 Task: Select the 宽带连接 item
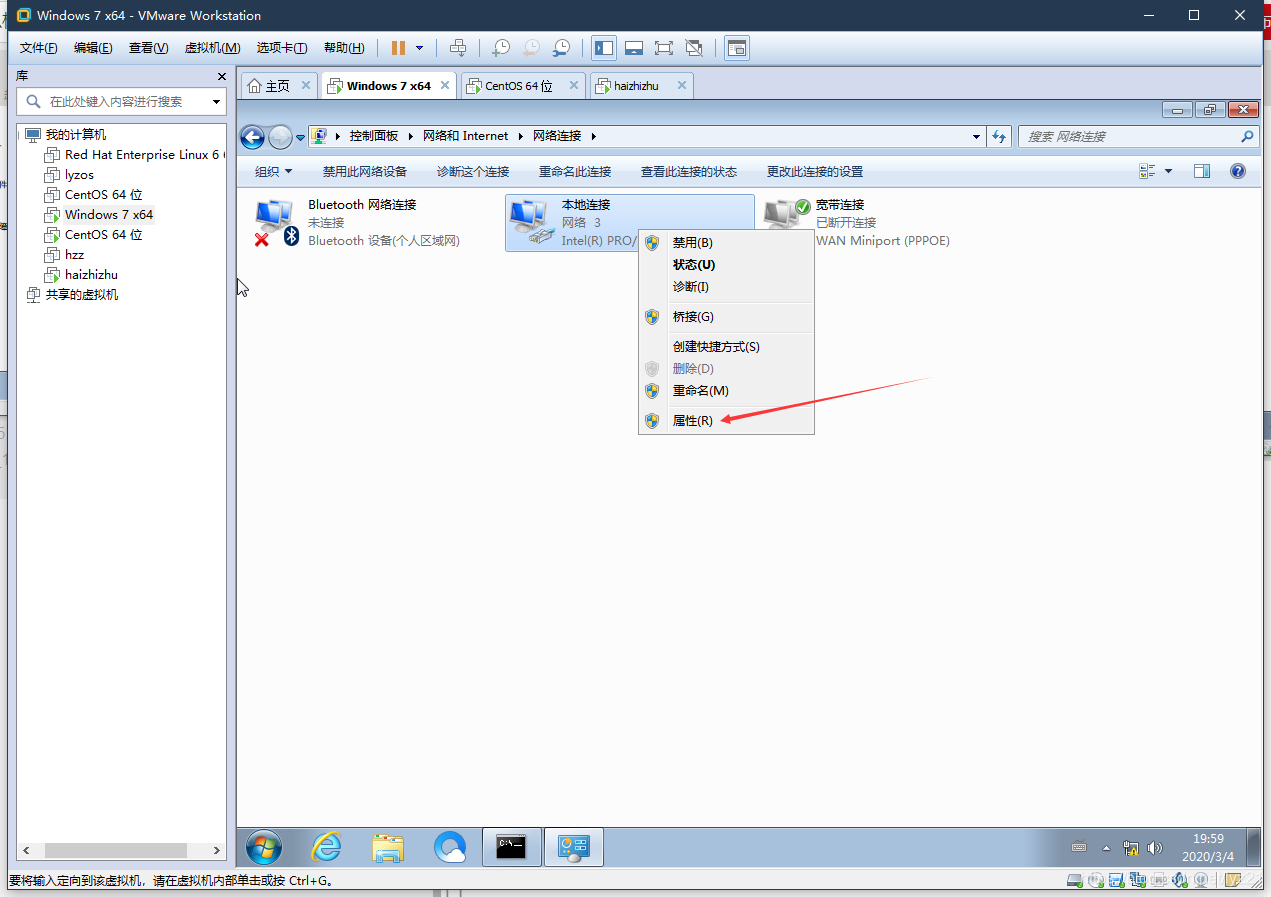pyautogui.click(x=883, y=222)
